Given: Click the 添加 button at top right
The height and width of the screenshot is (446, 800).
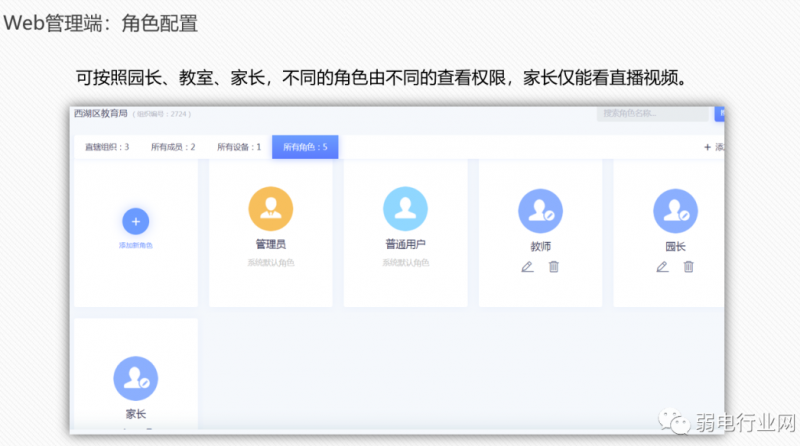Looking at the screenshot, I should point(714,147).
